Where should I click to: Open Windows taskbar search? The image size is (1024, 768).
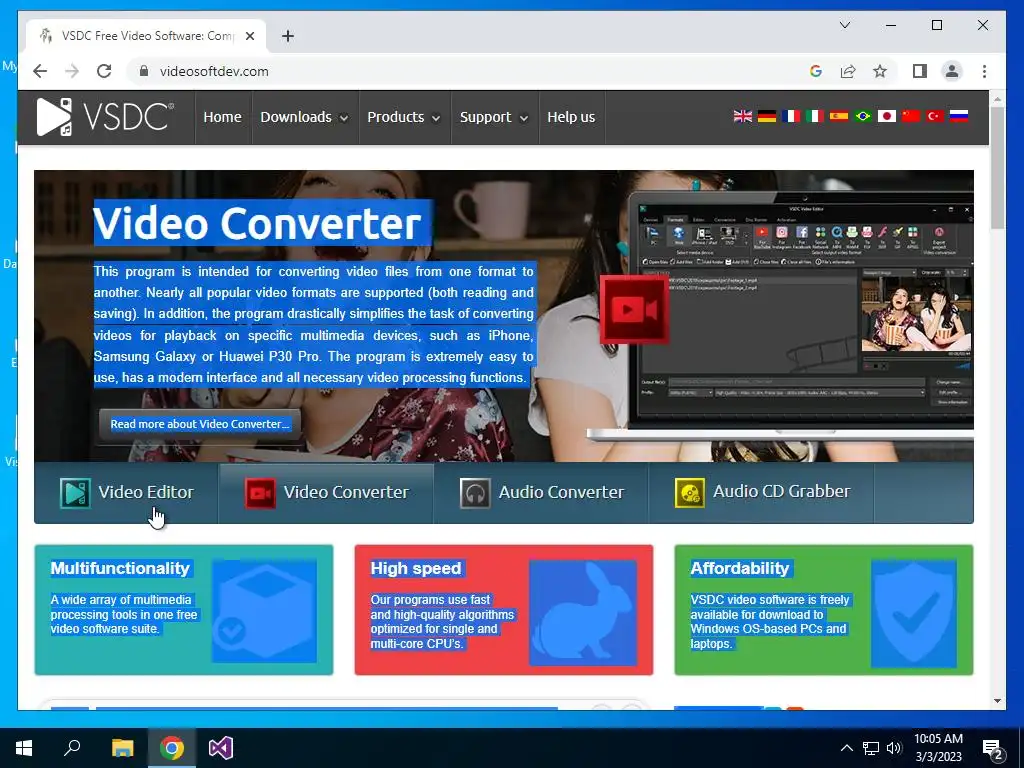point(72,748)
